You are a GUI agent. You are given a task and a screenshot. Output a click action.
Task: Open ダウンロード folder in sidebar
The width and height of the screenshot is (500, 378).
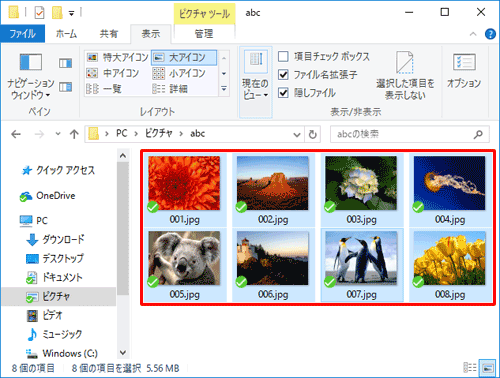(55, 240)
